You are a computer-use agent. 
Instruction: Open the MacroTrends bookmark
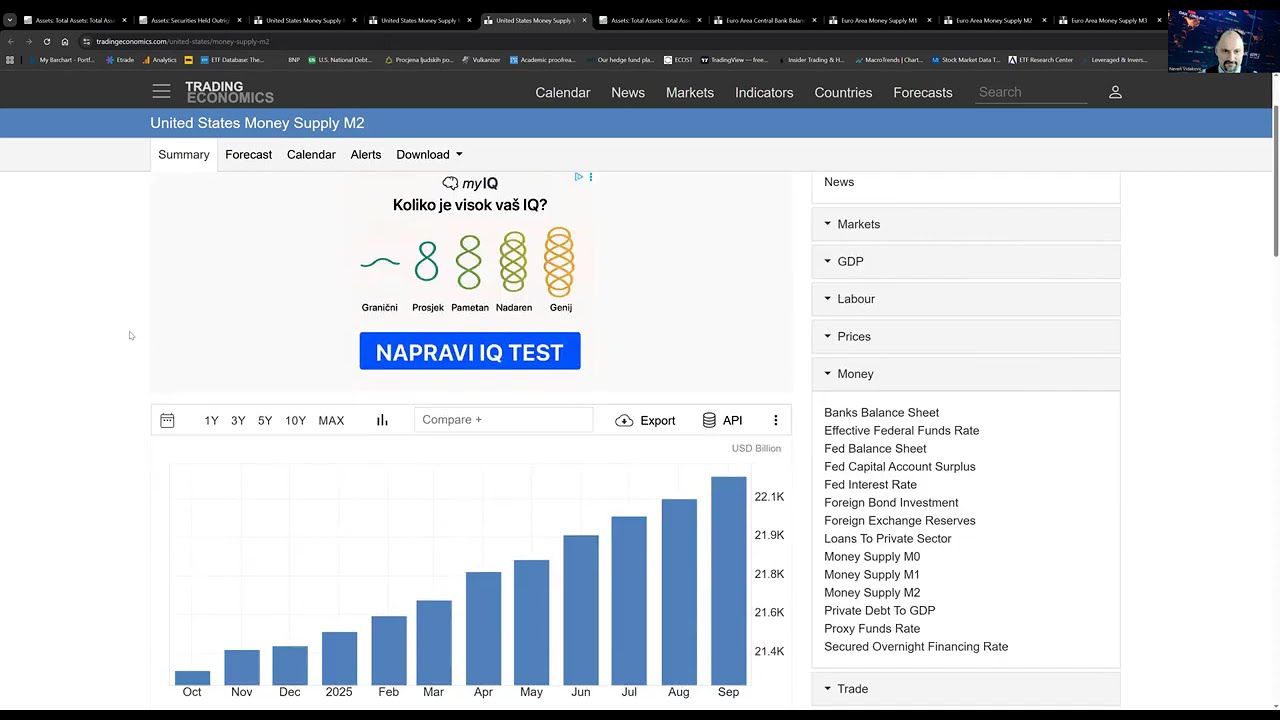tap(889, 60)
